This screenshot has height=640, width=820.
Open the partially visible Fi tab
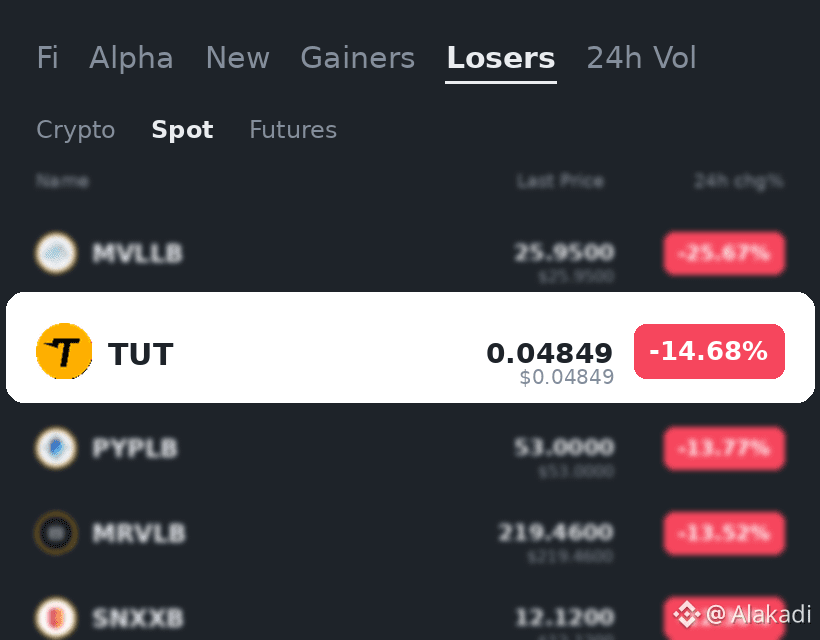point(47,58)
